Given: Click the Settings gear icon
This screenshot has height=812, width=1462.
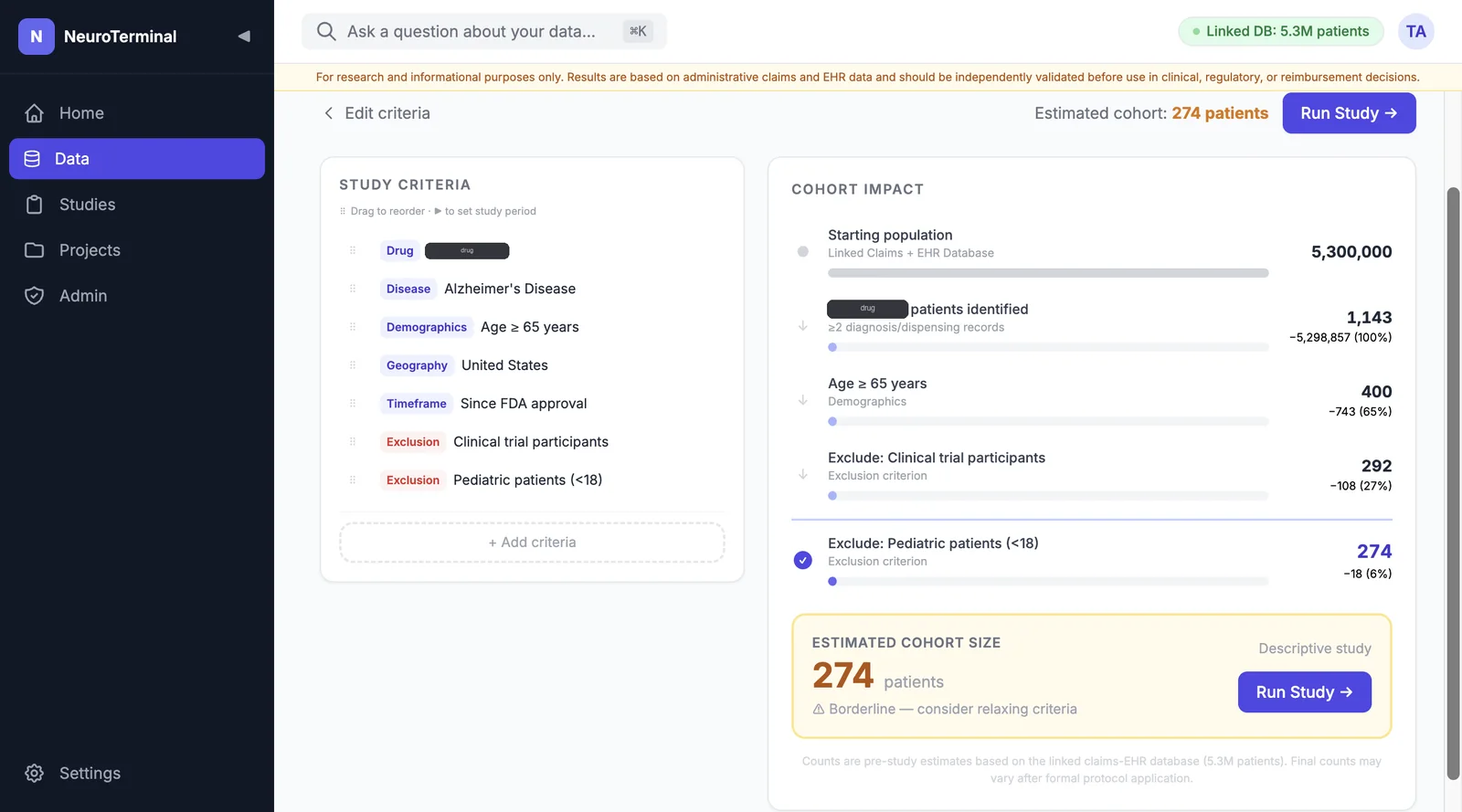Looking at the screenshot, I should pos(35,774).
